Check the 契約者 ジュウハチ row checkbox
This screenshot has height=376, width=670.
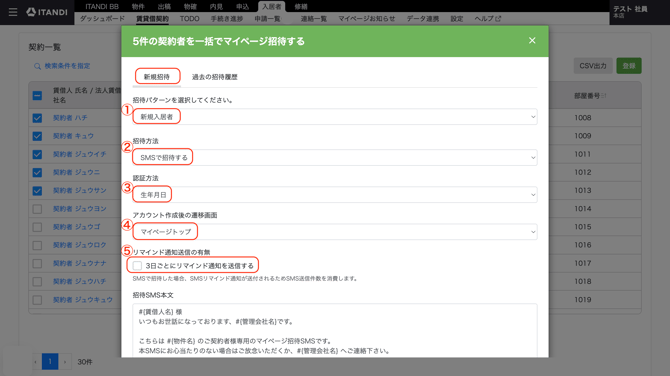(x=37, y=282)
